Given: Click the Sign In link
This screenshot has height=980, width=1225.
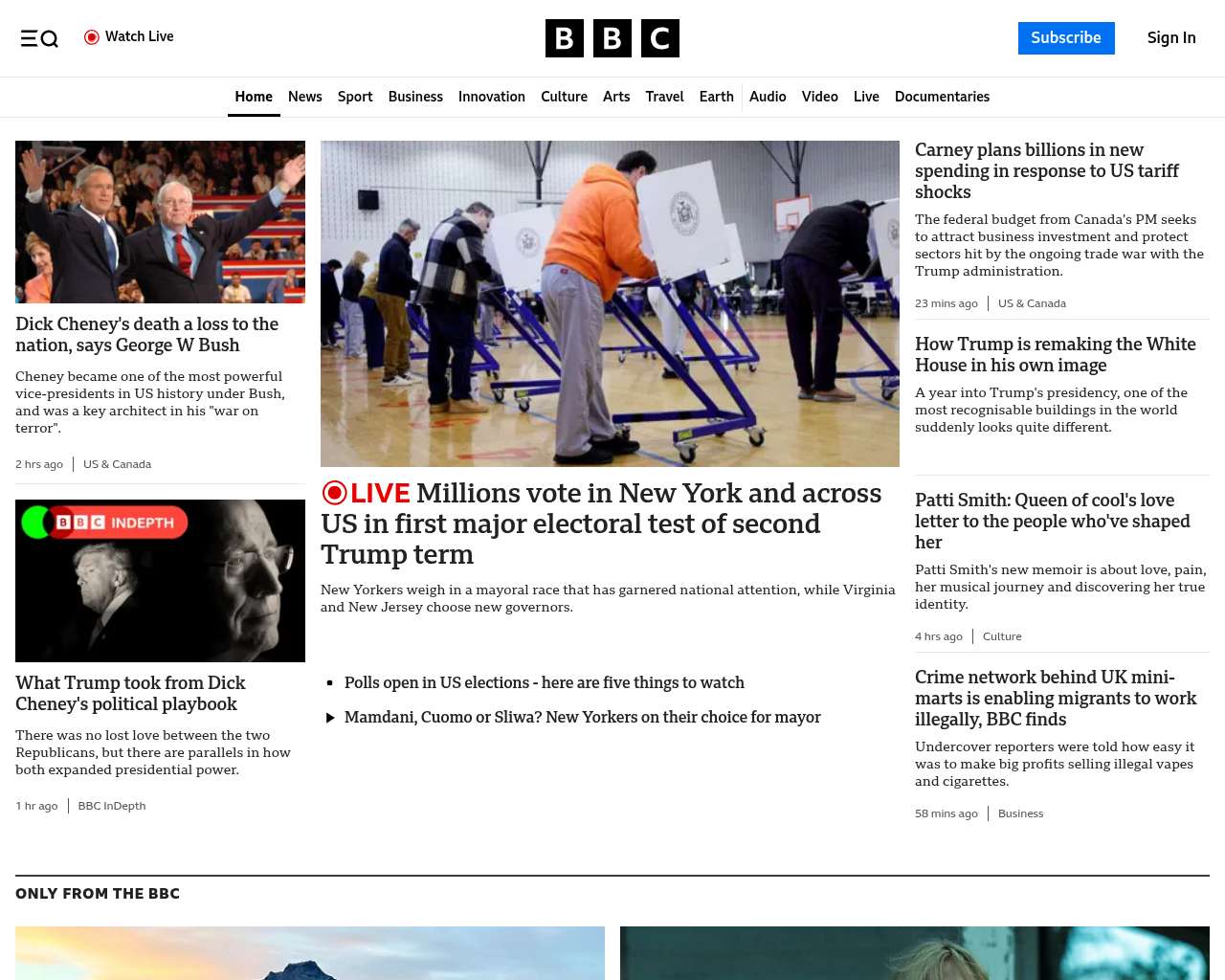Looking at the screenshot, I should pos(1170,38).
